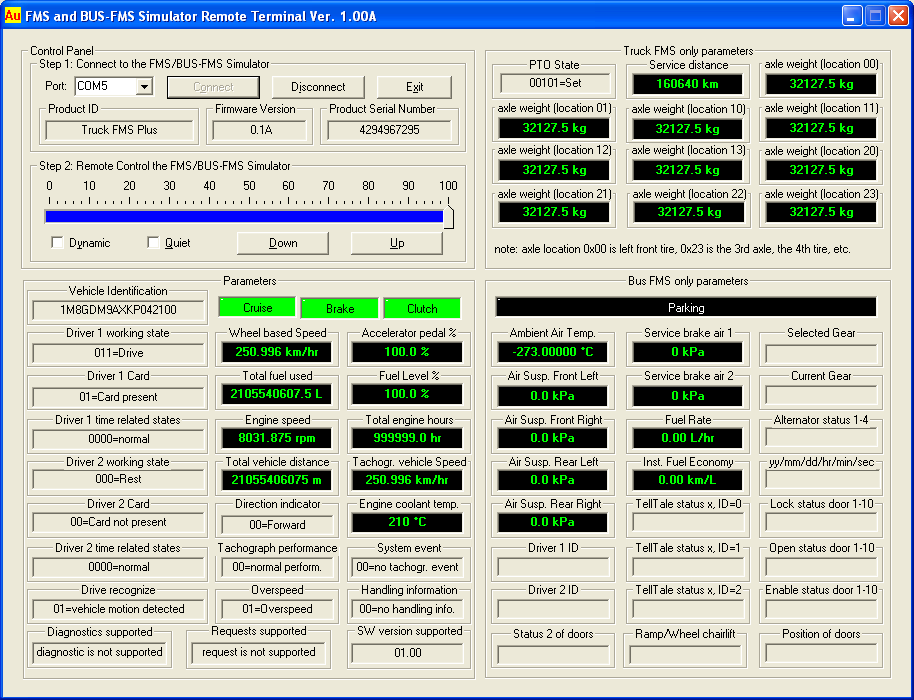The image size is (914, 700).
Task: Click the Engine speed 8031.875 rpm value
Action: click(x=276, y=438)
